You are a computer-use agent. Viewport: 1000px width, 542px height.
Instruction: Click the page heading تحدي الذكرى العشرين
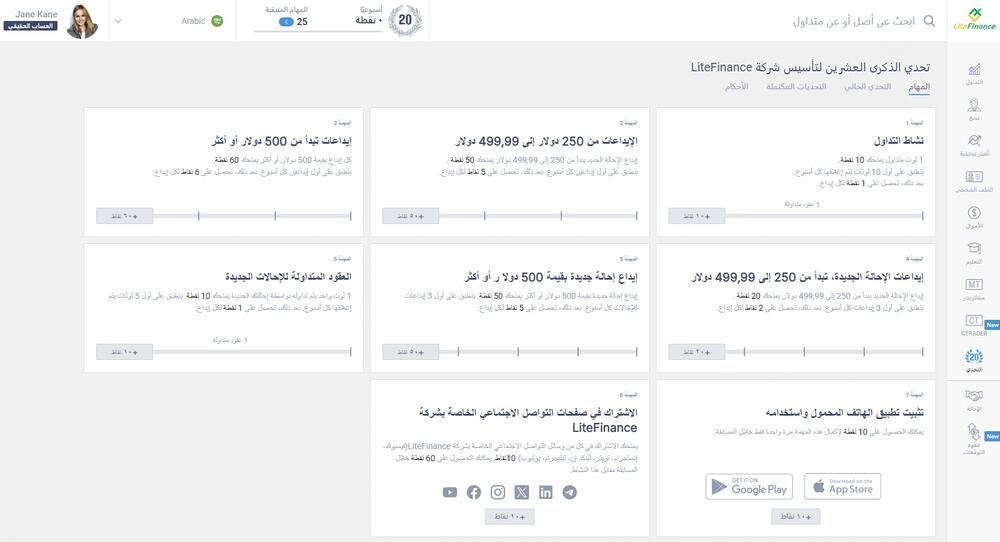(x=810, y=67)
